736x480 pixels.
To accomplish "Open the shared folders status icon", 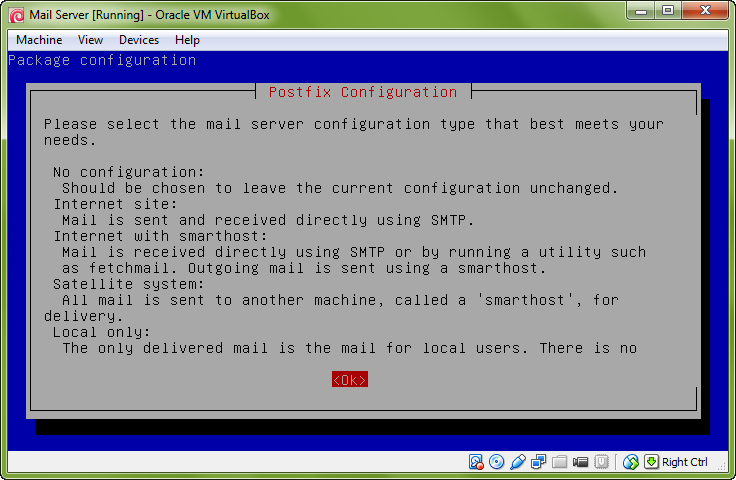I will pyautogui.click(x=559, y=462).
